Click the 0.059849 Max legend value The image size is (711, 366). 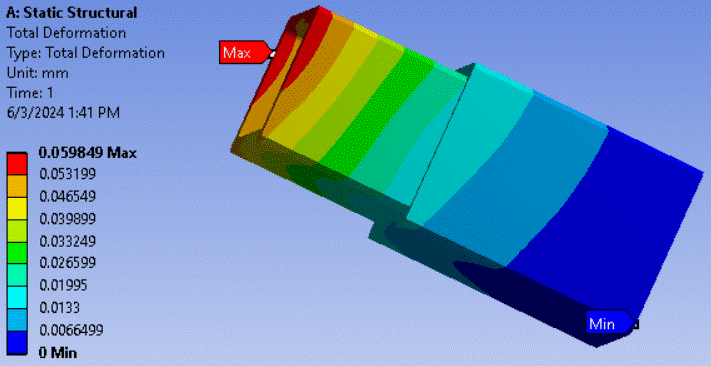click(88, 153)
